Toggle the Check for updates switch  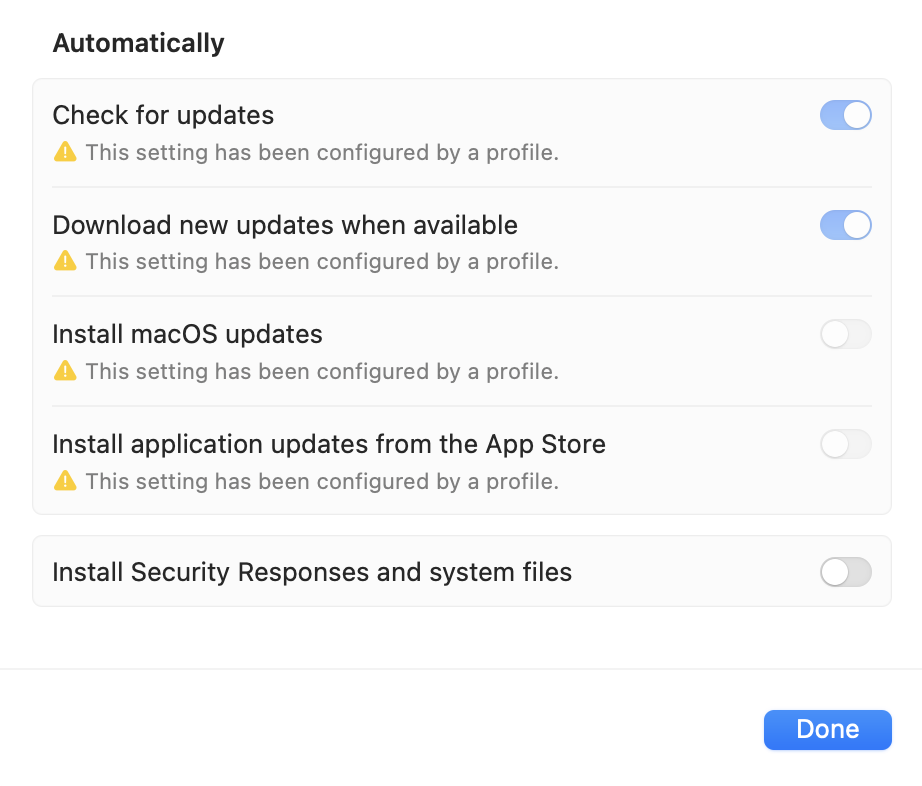[x=846, y=115]
